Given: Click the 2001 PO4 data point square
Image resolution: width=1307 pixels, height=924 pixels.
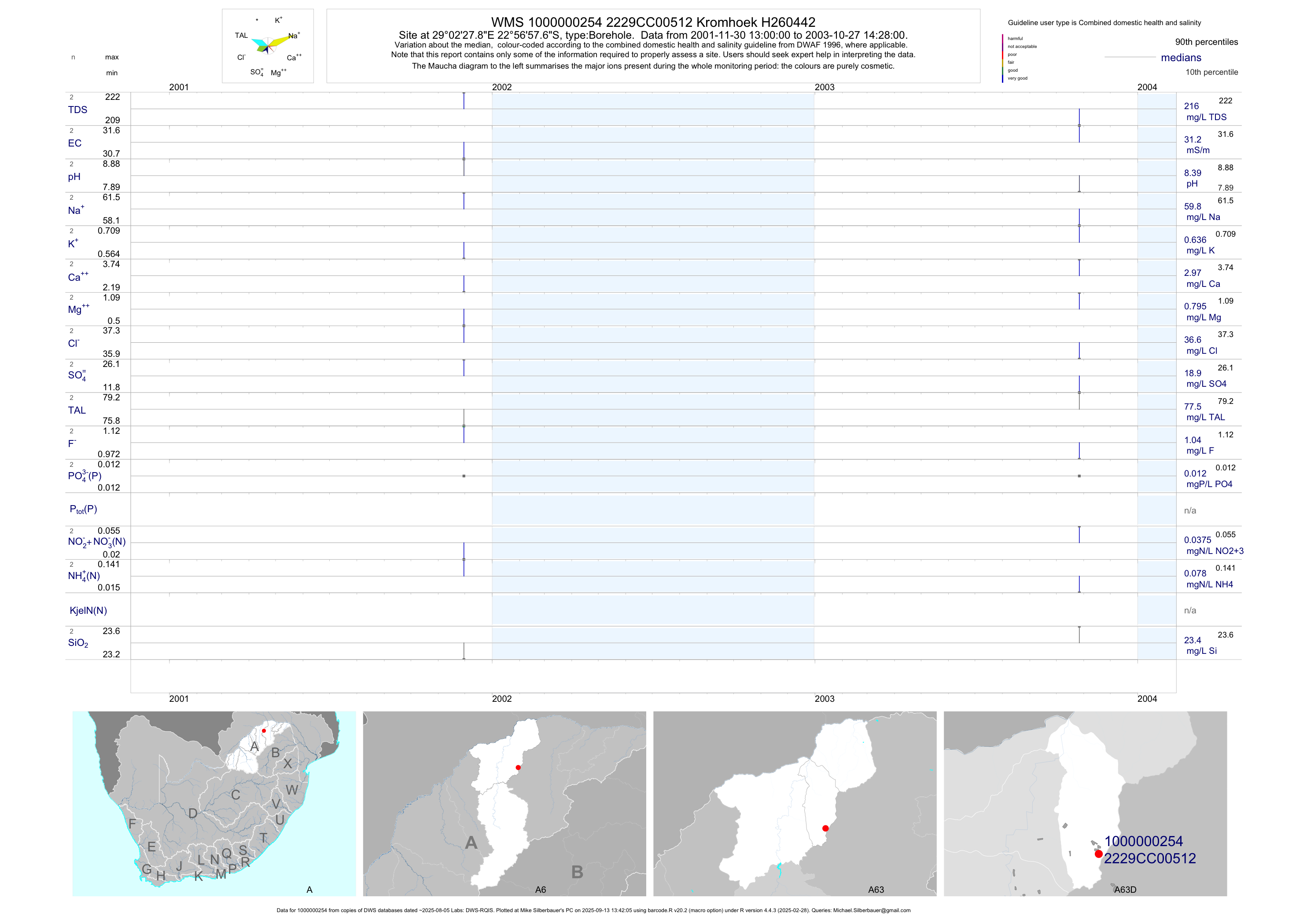Looking at the screenshot, I should click(x=464, y=476).
